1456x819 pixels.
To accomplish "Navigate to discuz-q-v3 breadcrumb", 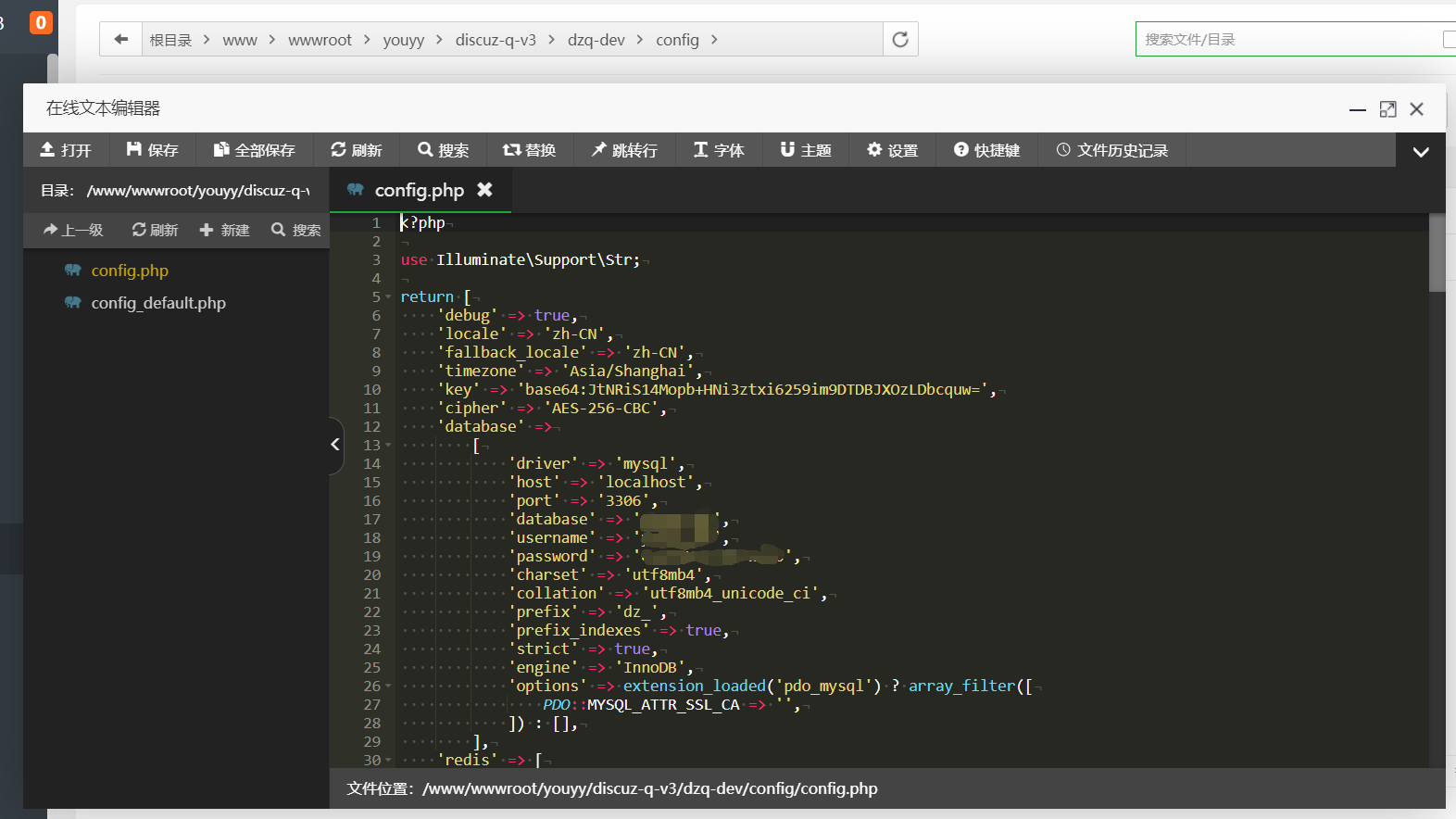I will point(496,40).
